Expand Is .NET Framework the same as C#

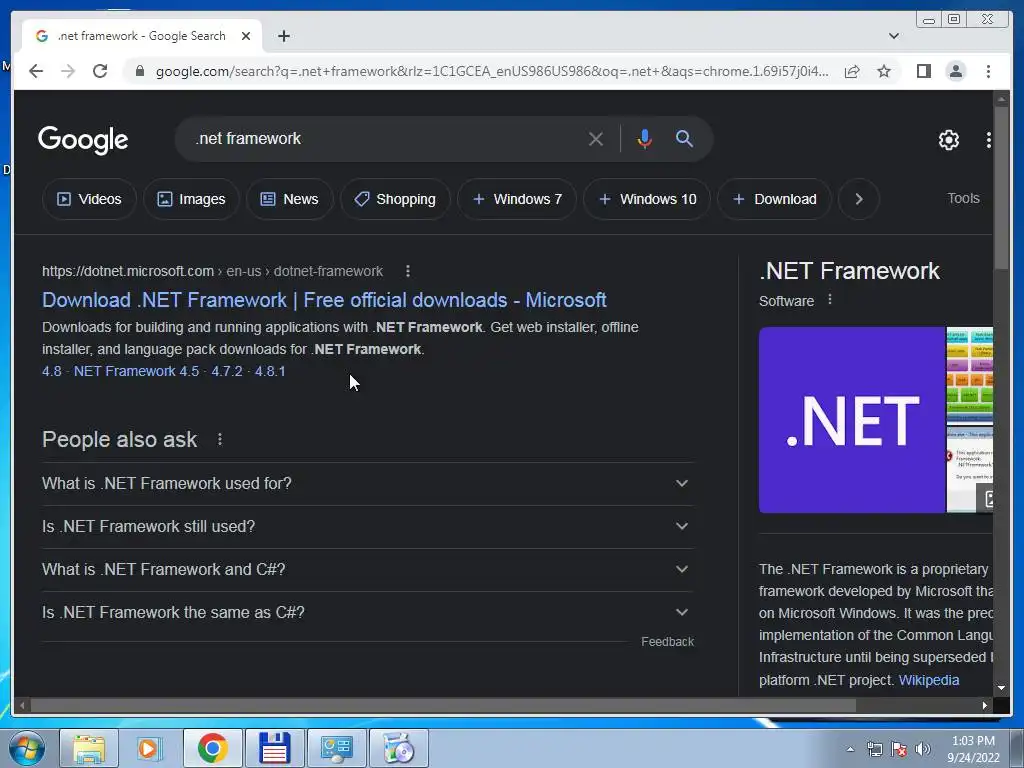click(367, 613)
